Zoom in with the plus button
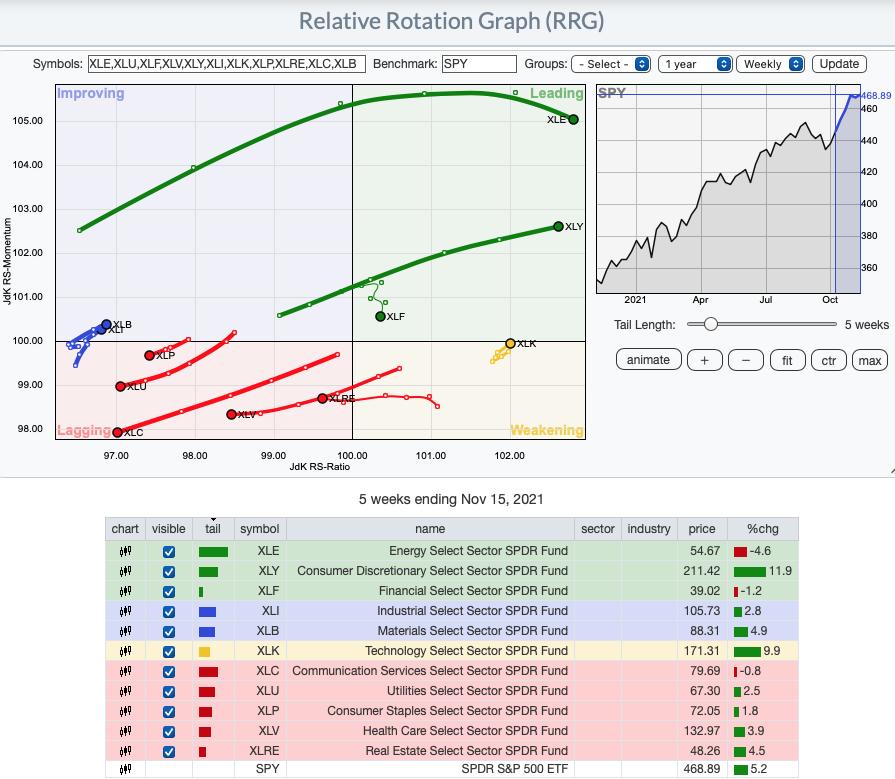This screenshot has height=779, width=895. pos(704,360)
